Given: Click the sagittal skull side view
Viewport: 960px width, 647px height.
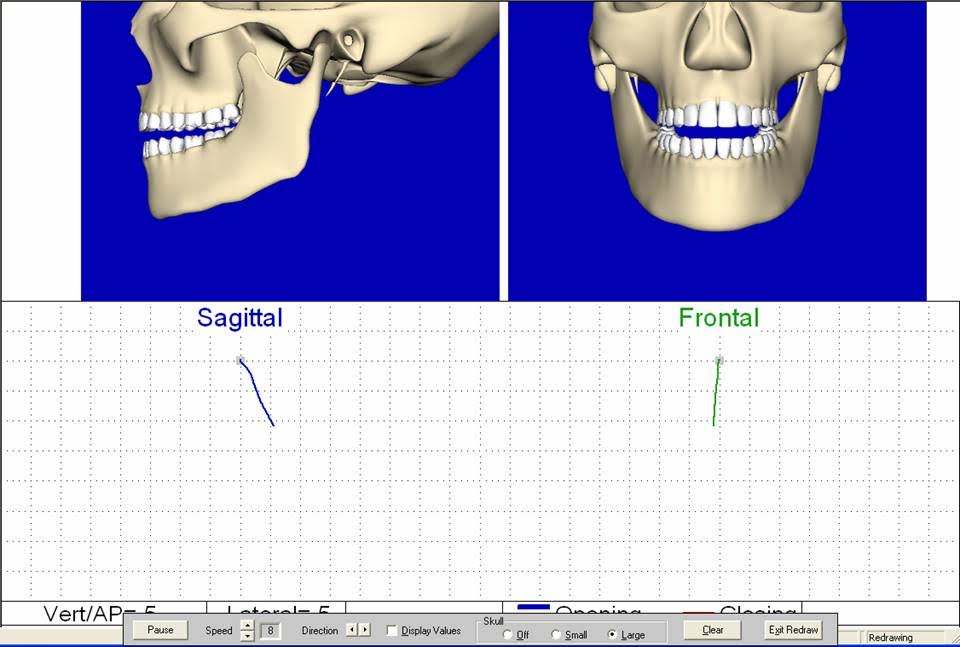Looking at the screenshot, I should pyautogui.click(x=289, y=150).
